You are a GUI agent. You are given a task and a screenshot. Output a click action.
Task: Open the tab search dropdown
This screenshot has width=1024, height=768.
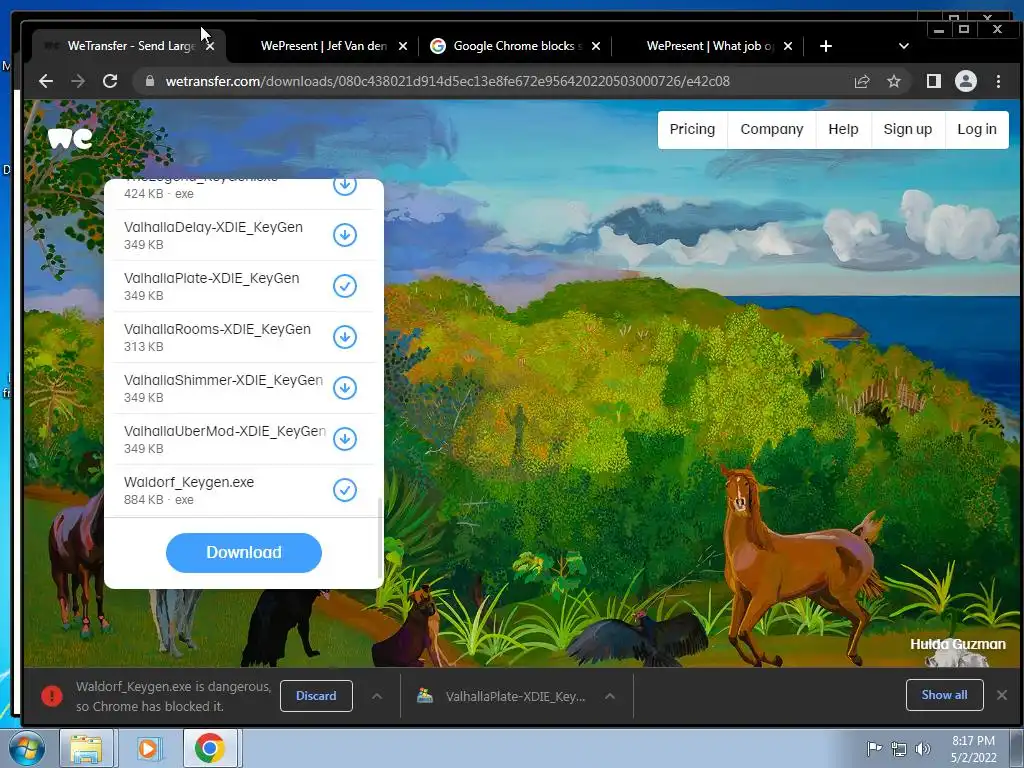[x=903, y=46]
